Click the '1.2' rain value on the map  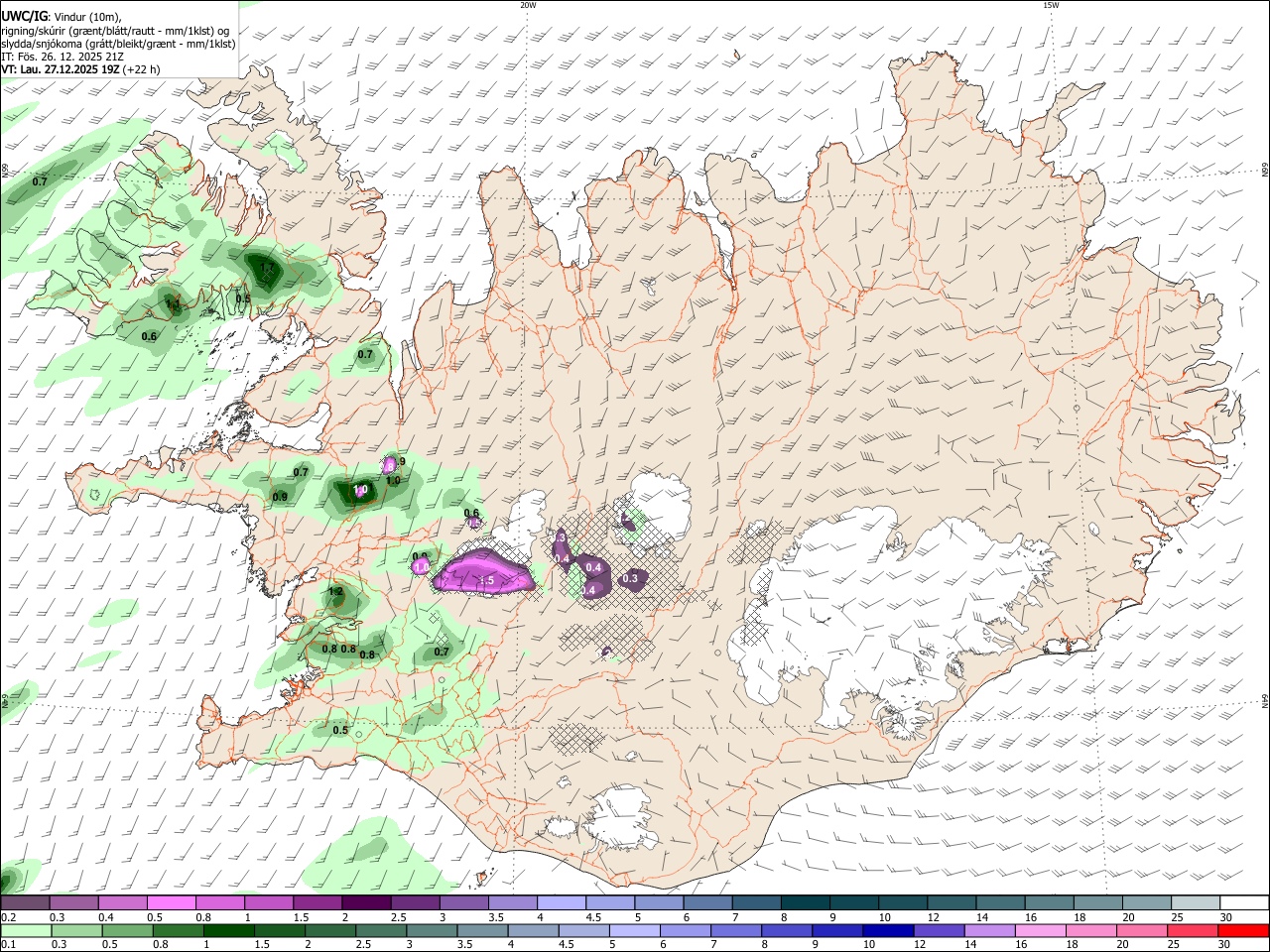click(334, 592)
